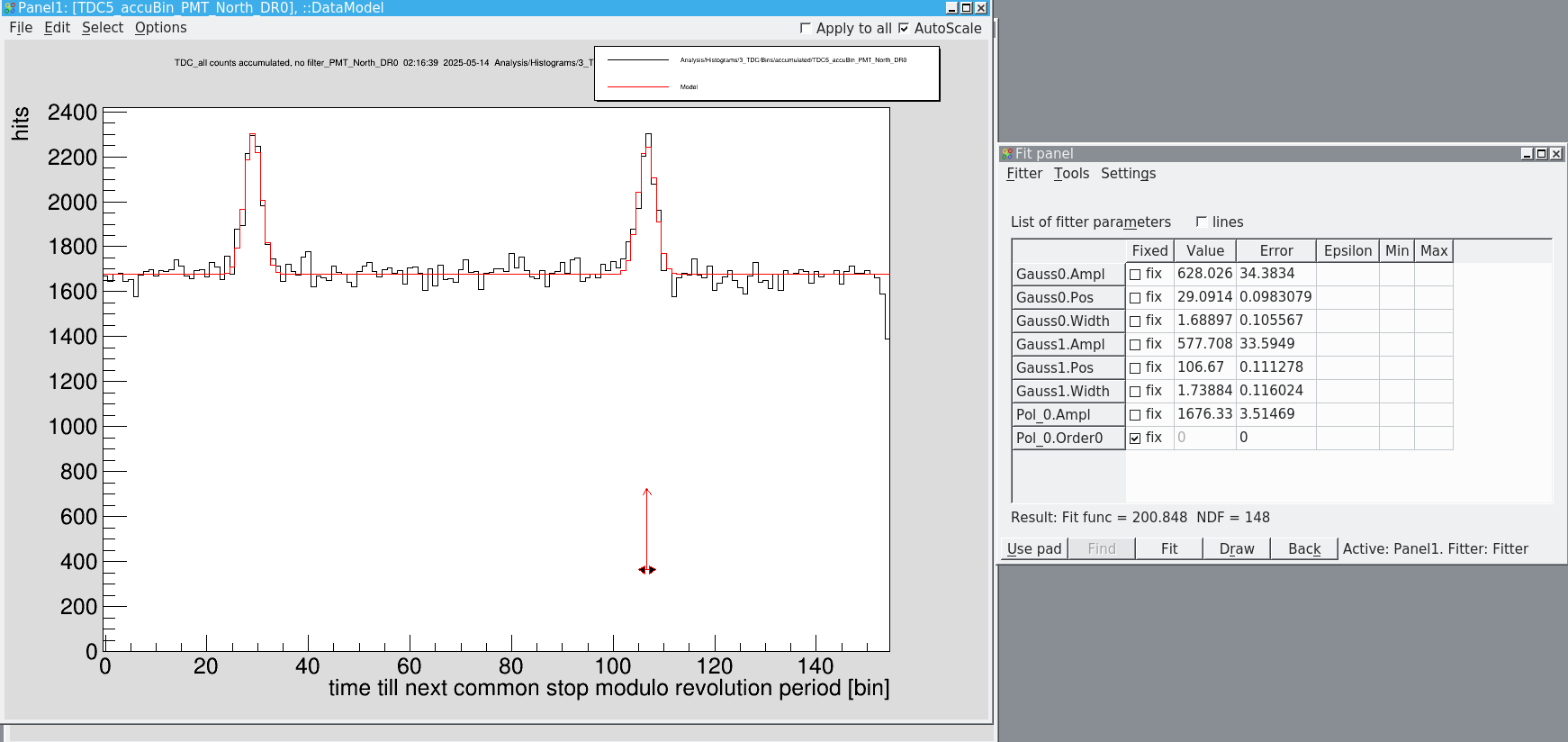
Task: Maximize the Panel1 DataModel window
Action: click(967, 8)
